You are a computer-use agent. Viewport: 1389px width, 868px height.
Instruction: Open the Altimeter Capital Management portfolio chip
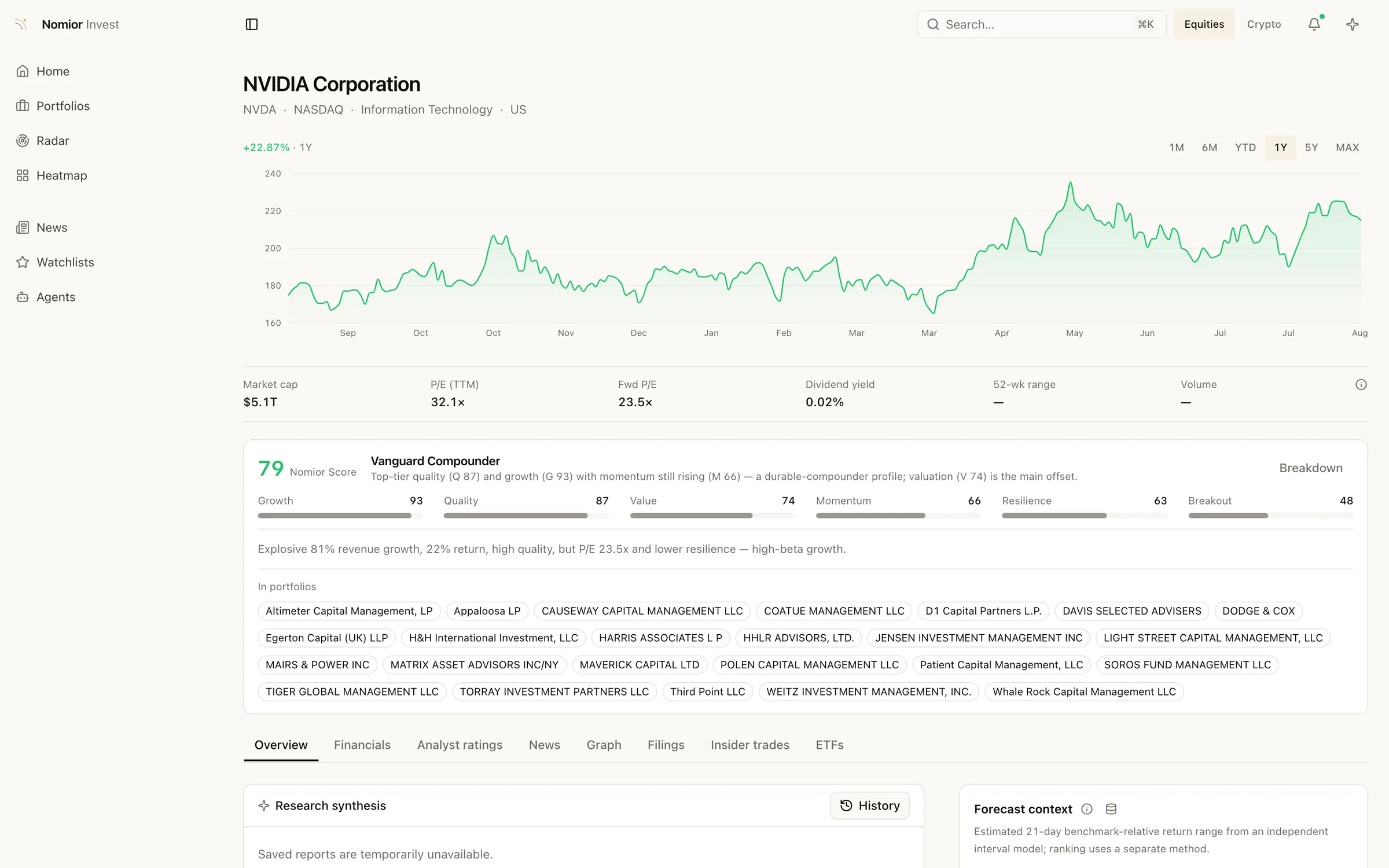coord(349,611)
